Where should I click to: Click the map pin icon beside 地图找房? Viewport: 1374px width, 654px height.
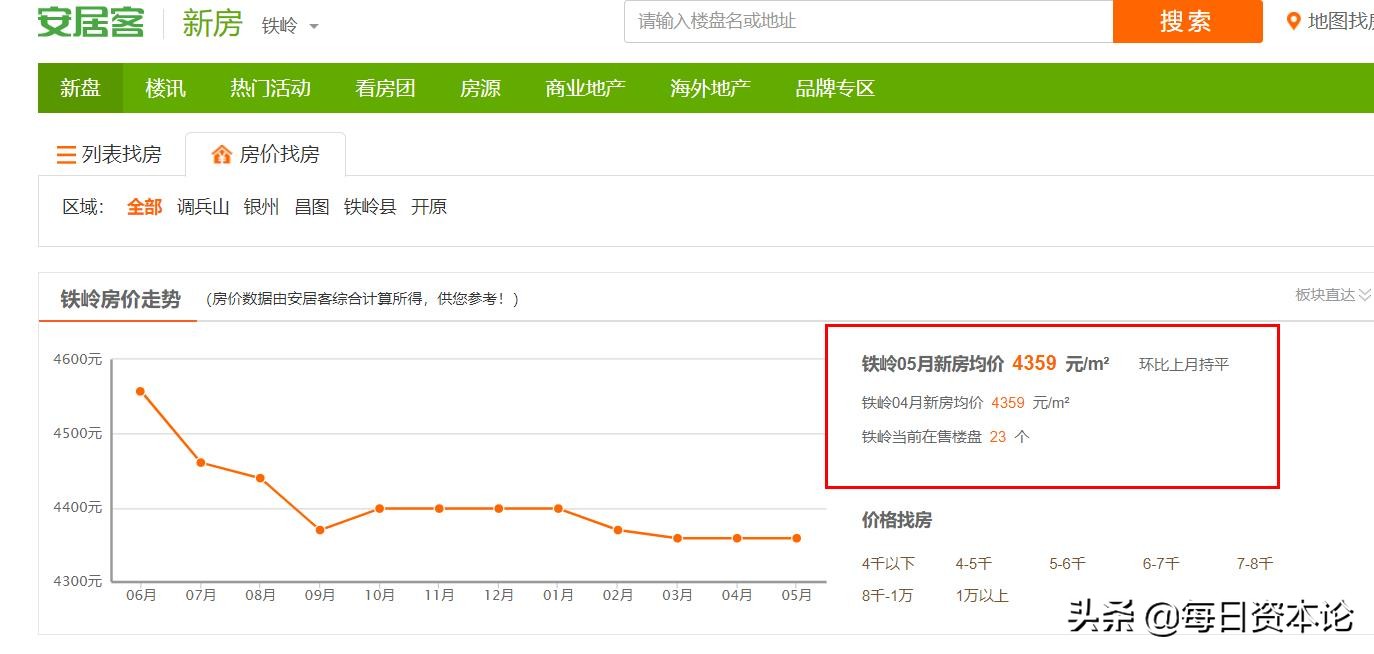(x=1293, y=18)
